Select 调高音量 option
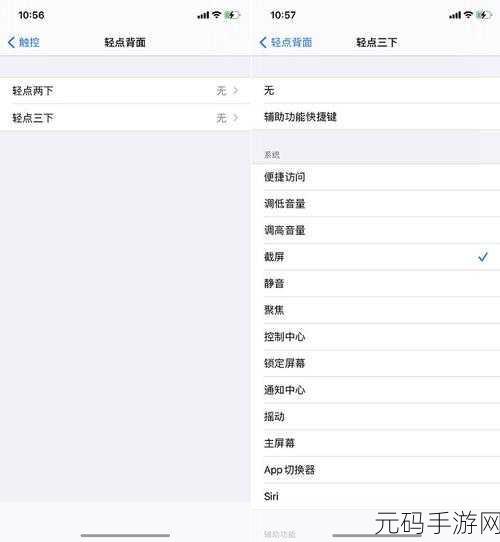Screen dimensions: 500x542 [376, 230]
